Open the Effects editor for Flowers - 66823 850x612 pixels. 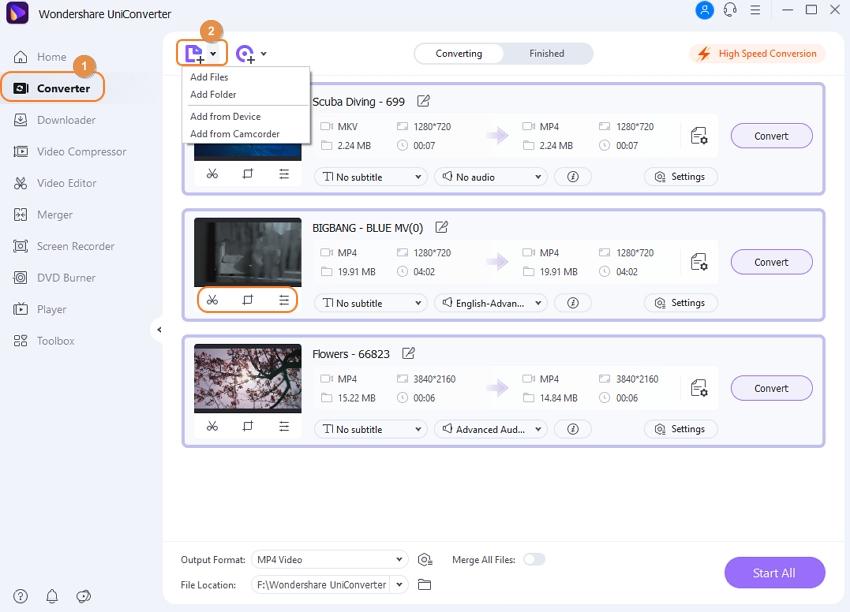[284, 427]
